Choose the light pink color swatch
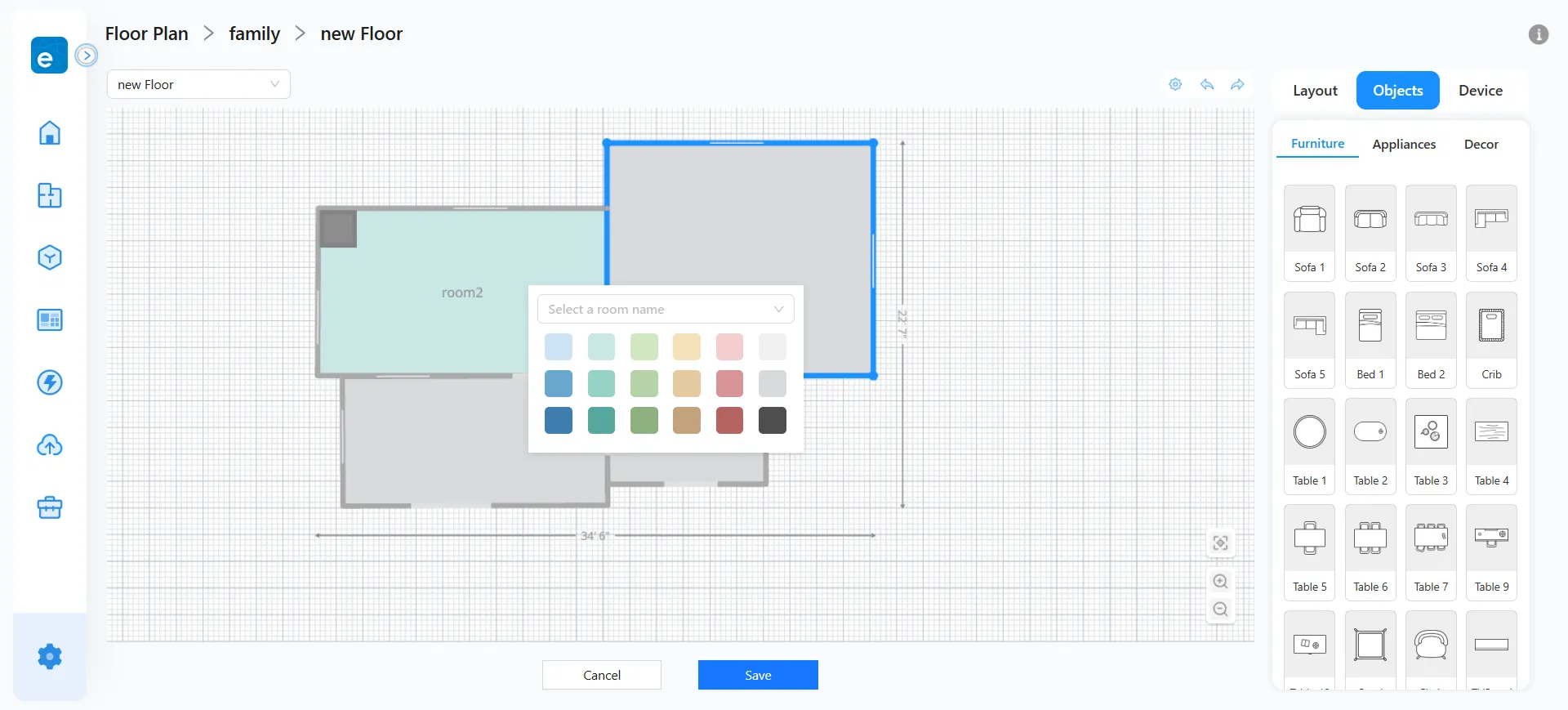Viewport: 1568px width, 710px height. click(x=729, y=347)
